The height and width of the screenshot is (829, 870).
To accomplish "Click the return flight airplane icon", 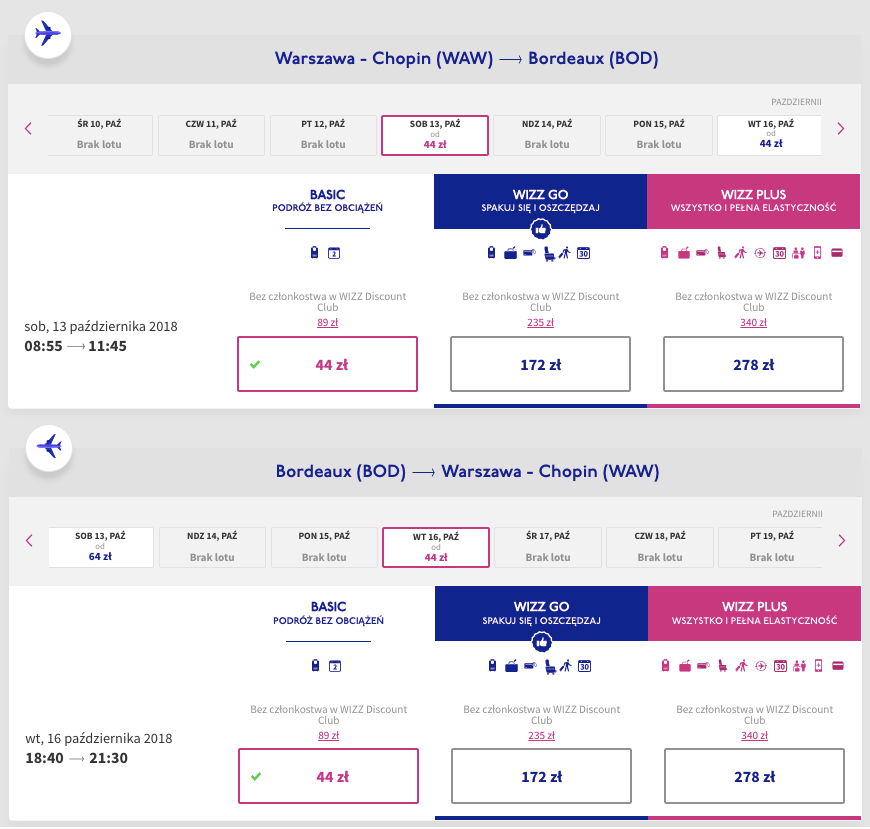I will [x=47, y=446].
